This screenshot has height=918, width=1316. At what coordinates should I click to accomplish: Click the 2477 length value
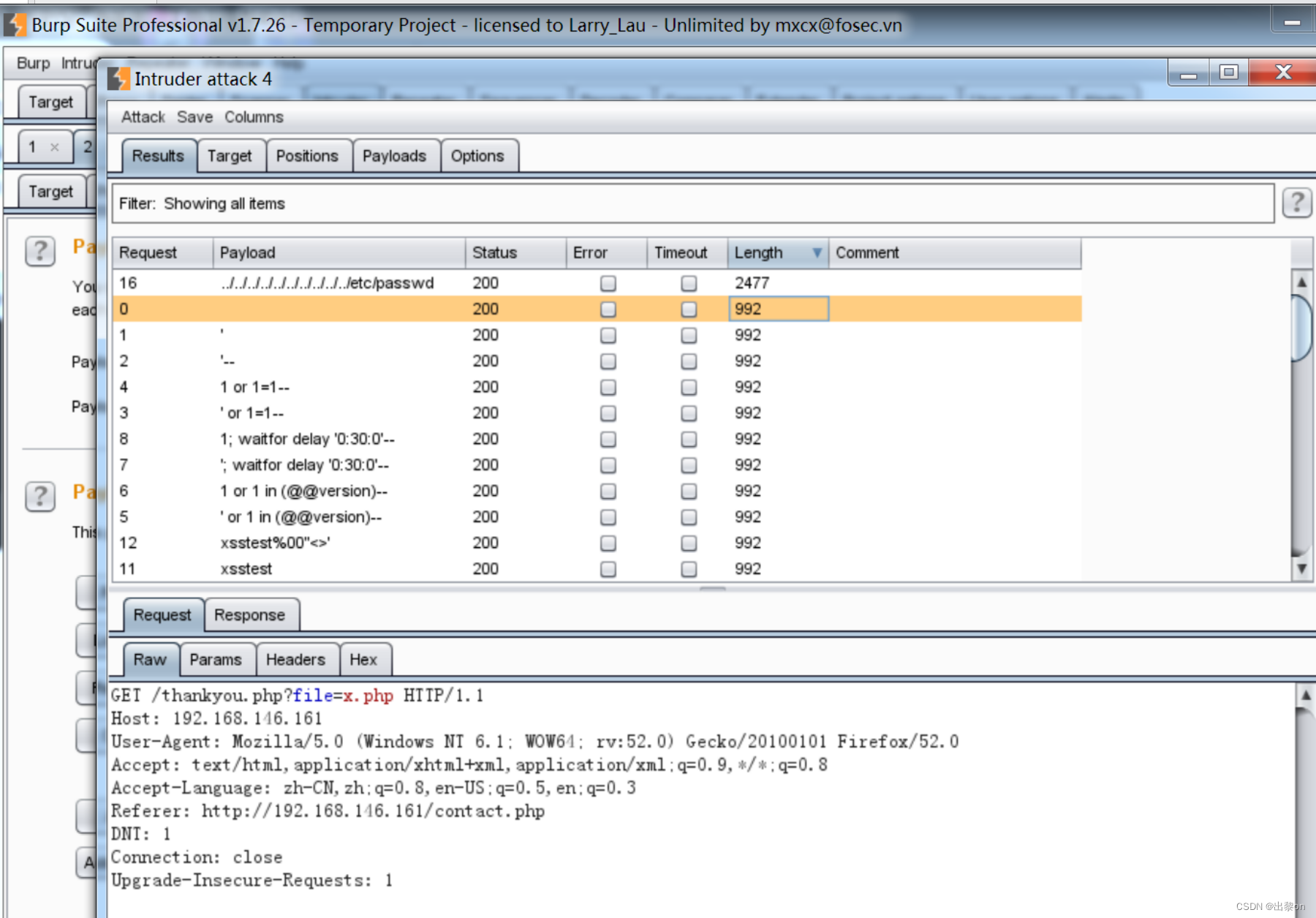(752, 283)
